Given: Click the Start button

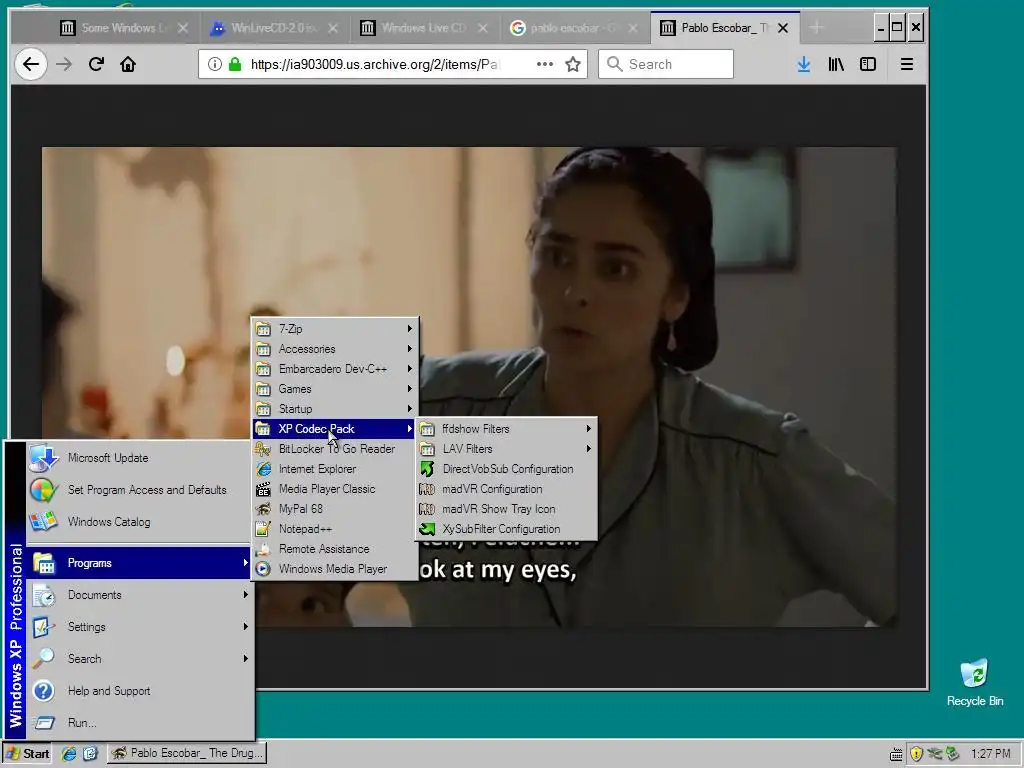Looking at the screenshot, I should click(x=27, y=754).
